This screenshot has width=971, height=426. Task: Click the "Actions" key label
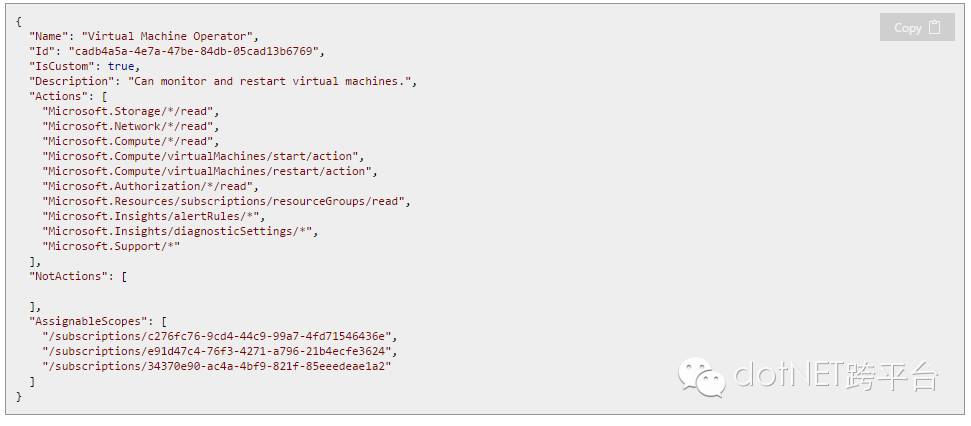(60, 96)
